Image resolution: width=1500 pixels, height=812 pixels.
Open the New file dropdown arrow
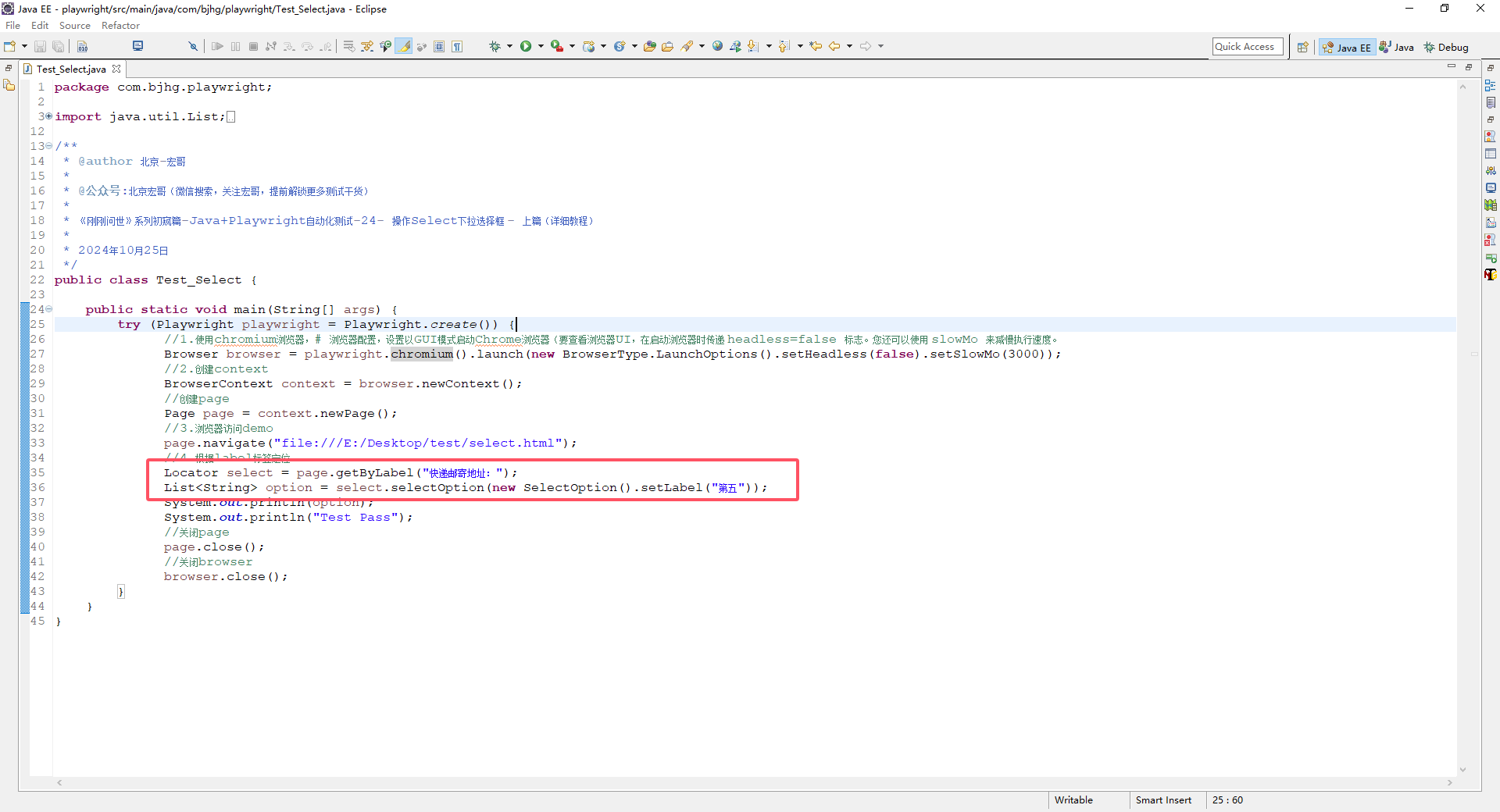coord(24,46)
